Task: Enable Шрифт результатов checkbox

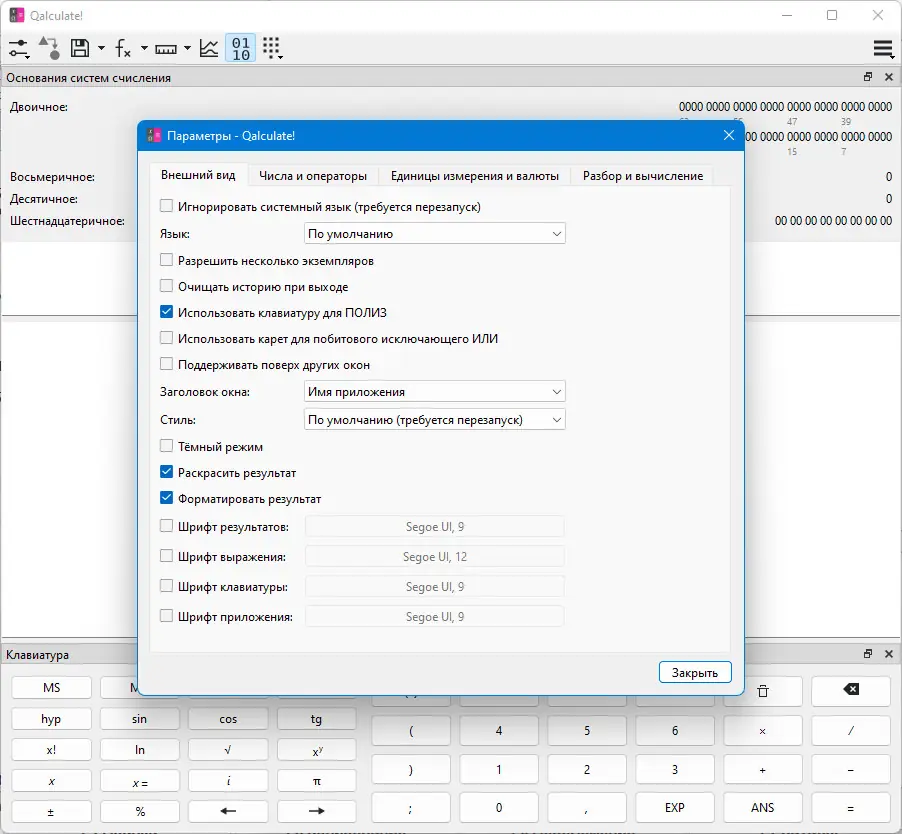Action: pos(166,526)
